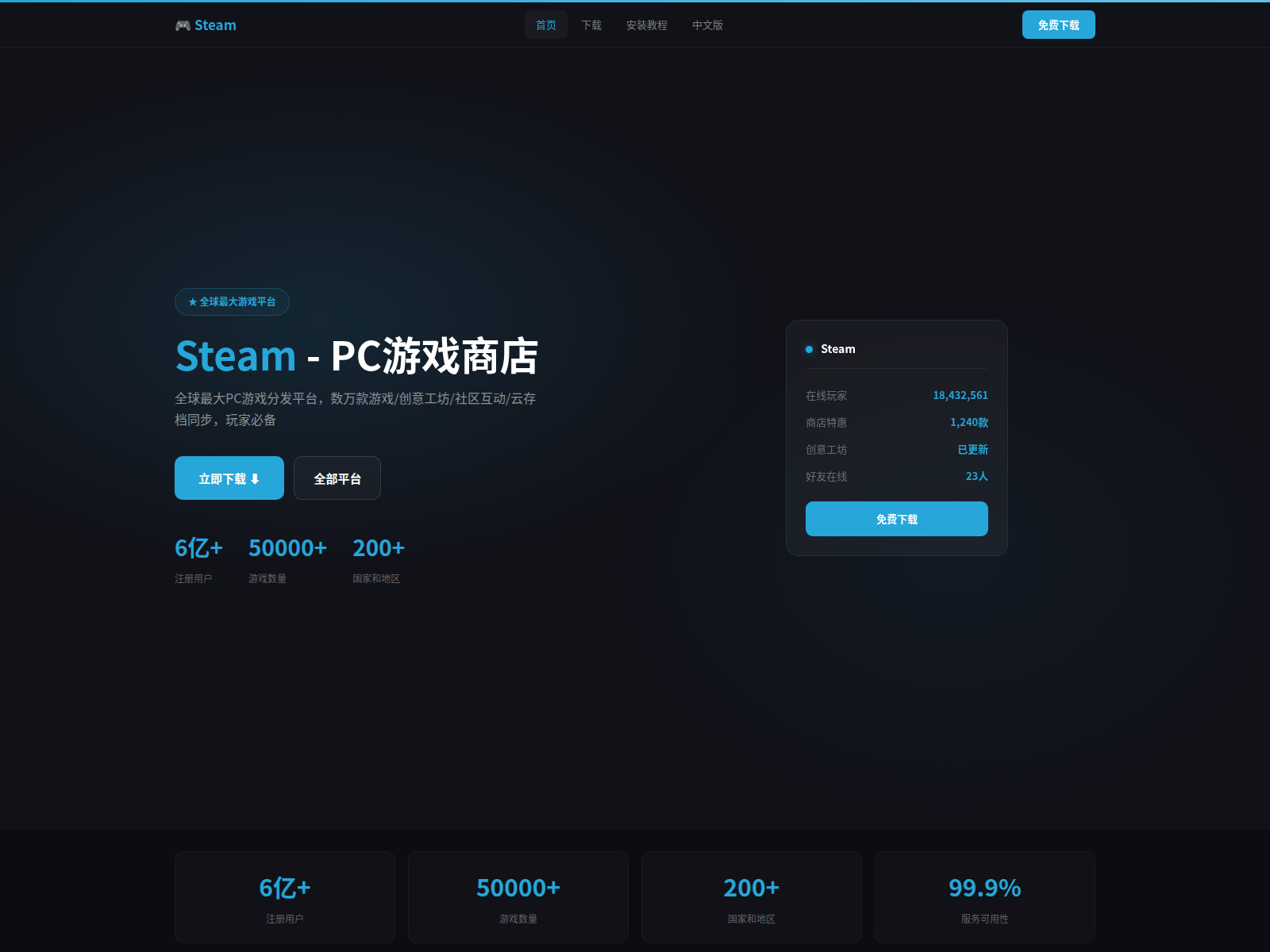Click the bottom 200+ 国家和地区 card

point(752,897)
